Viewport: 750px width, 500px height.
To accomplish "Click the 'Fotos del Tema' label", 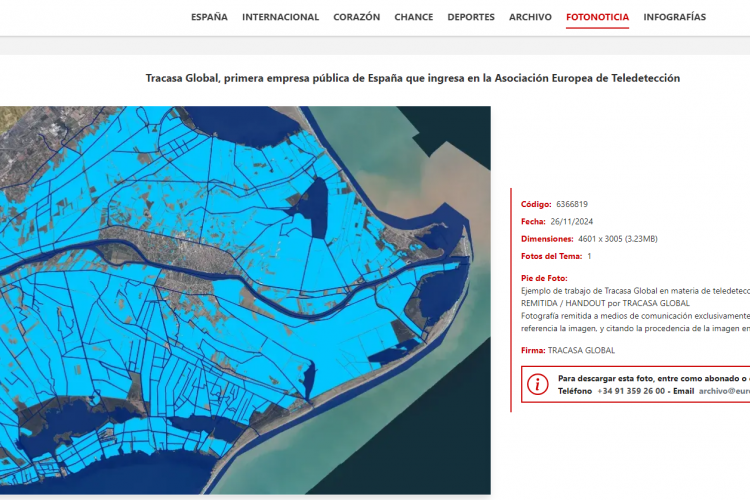I will [551, 256].
